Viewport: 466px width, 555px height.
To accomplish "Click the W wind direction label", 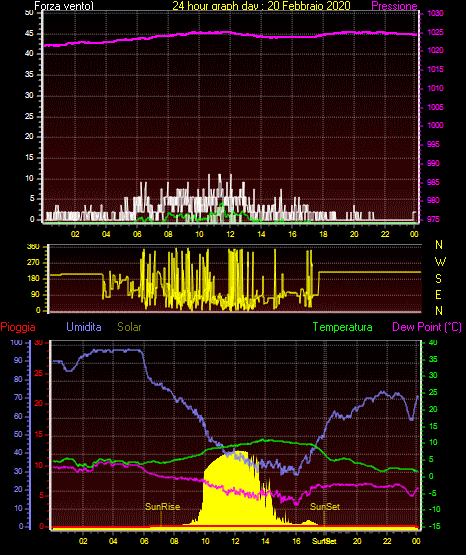I will pos(440,262).
